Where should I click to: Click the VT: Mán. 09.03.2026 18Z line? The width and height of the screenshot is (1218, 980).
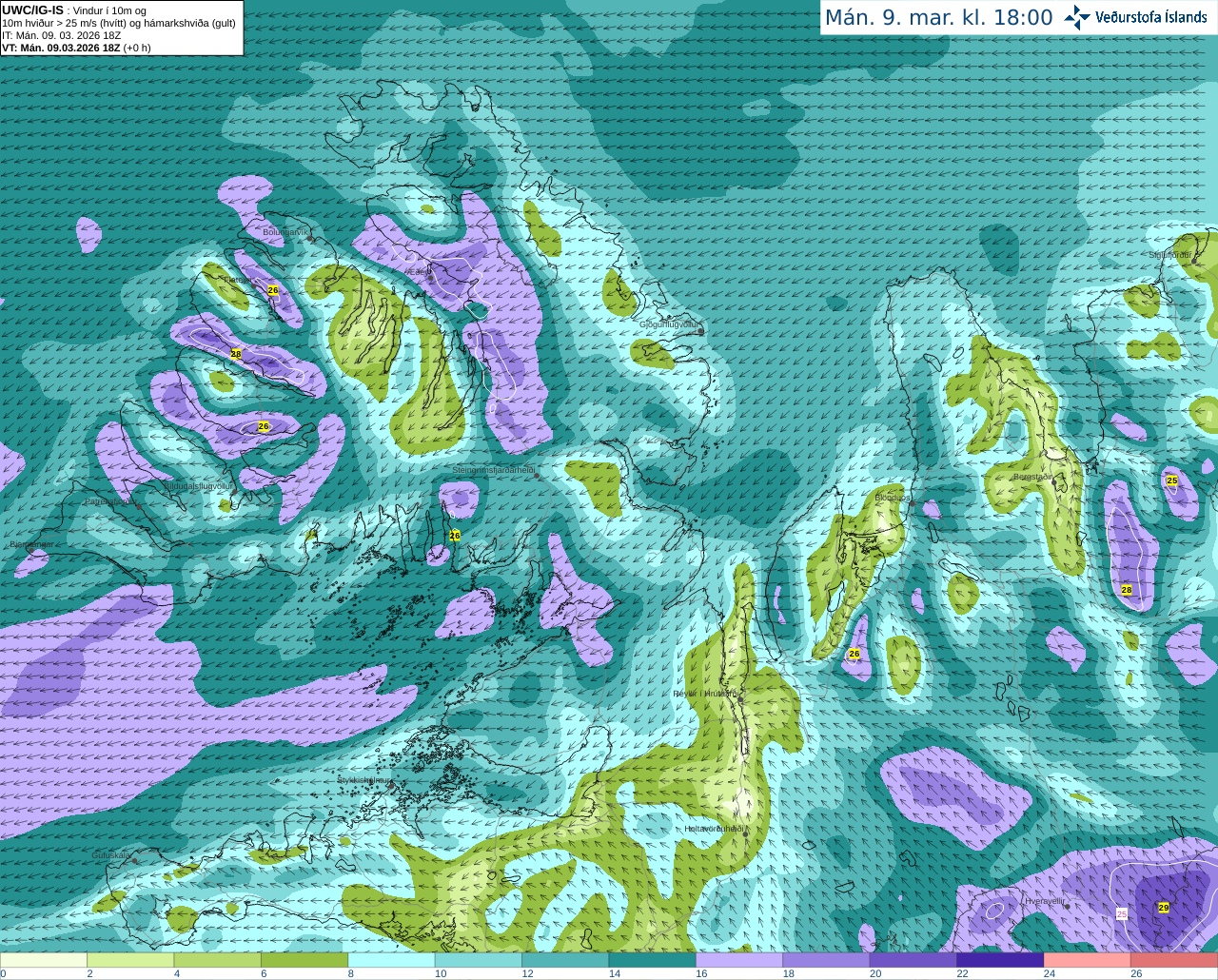[76, 48]
